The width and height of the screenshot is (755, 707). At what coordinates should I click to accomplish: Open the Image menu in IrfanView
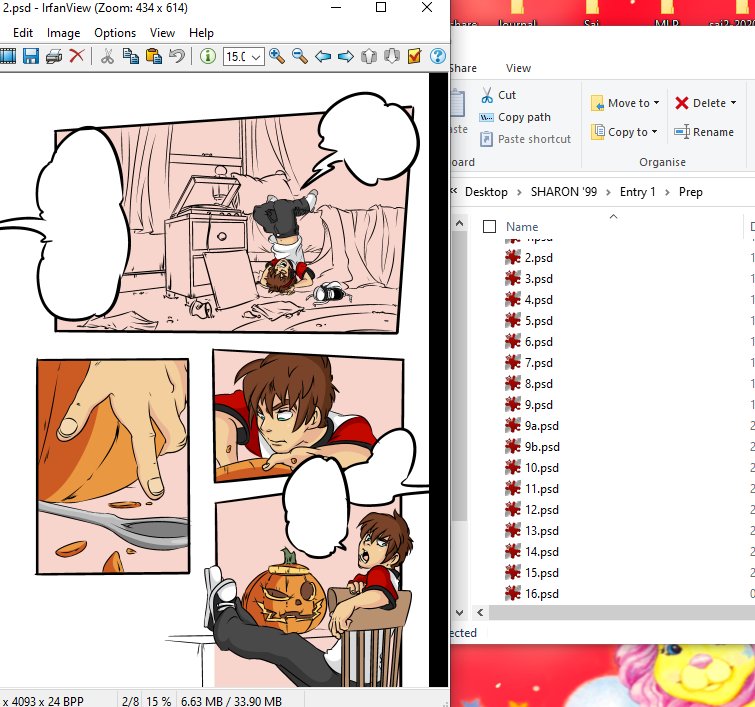[x=64, y=33]
